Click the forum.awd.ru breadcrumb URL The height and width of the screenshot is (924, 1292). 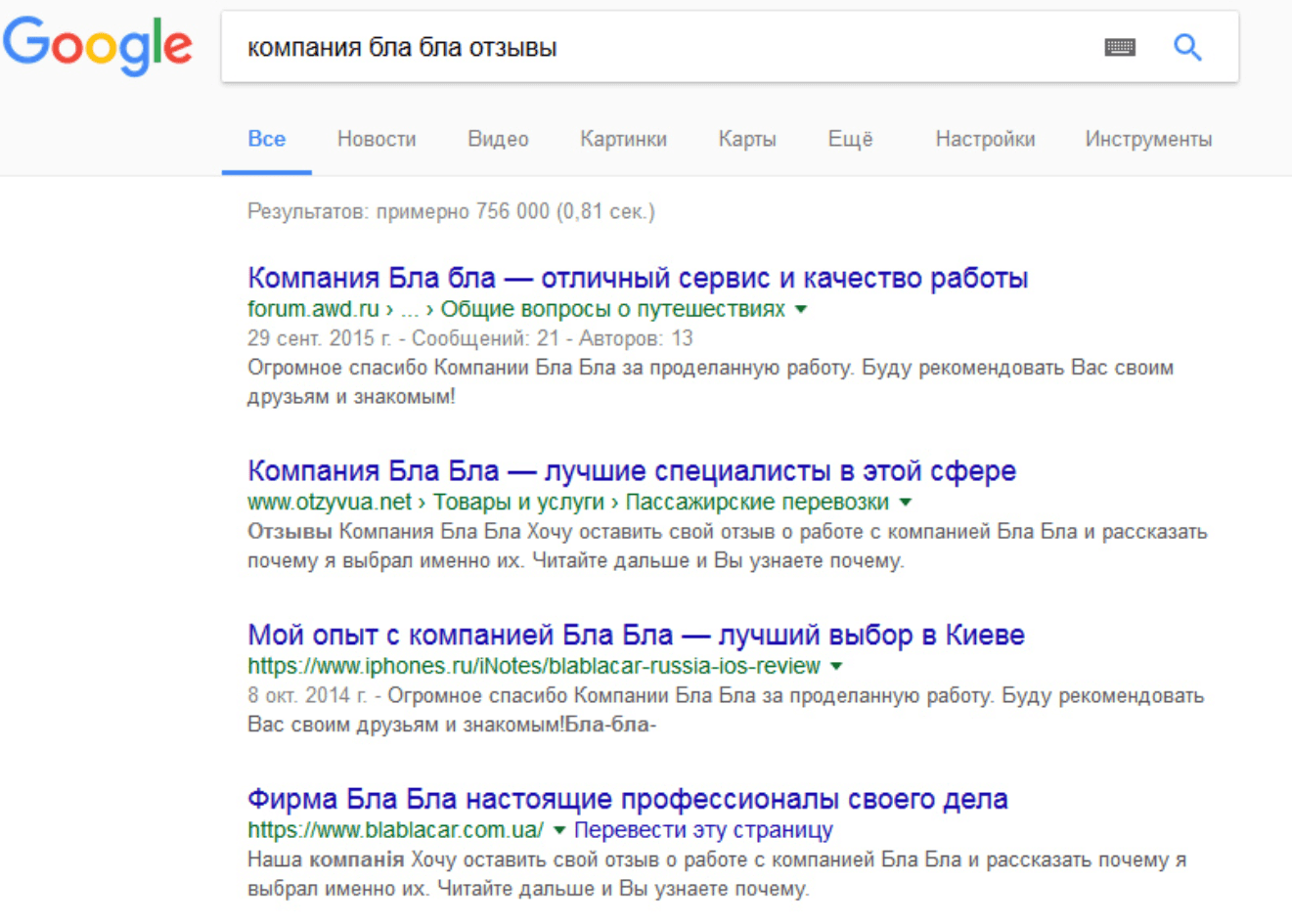[516, 309]
